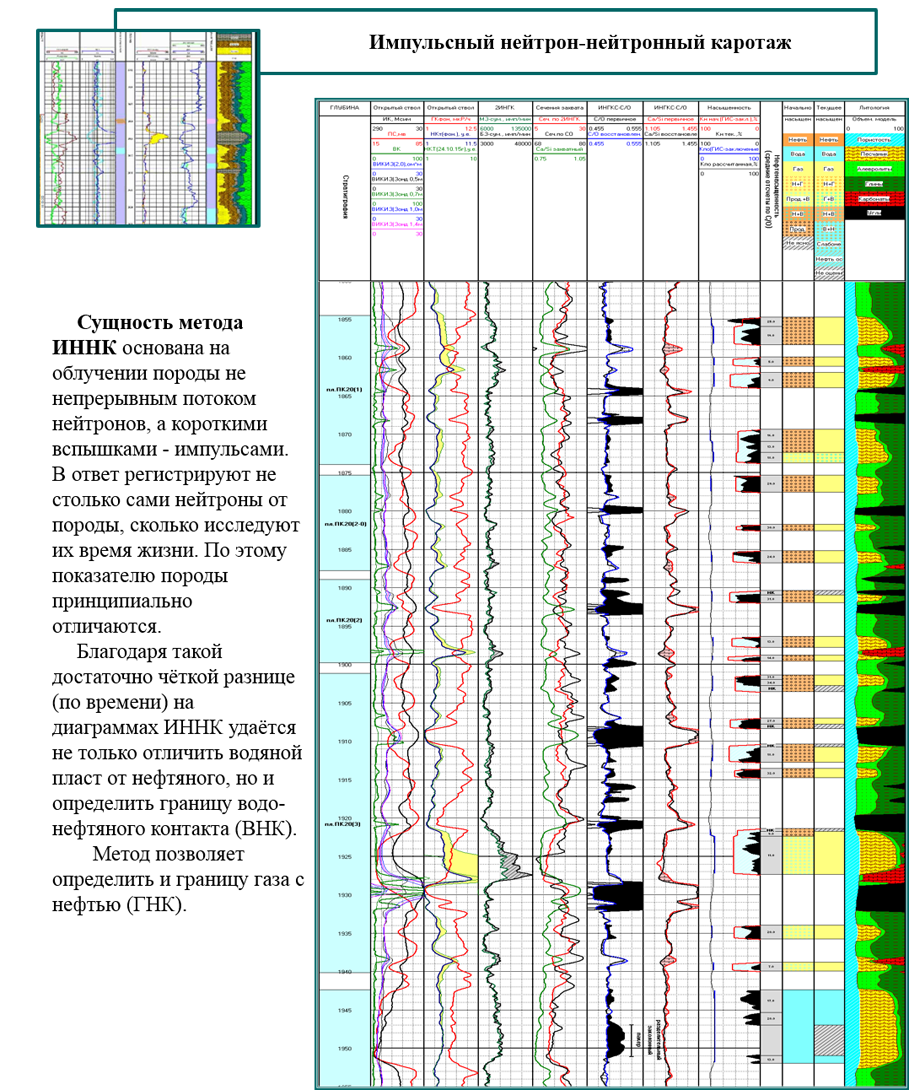Click the 'ГЛУБИНА' column header
The height and width of the screenshot is (1090, 909).
click(345, 108)
